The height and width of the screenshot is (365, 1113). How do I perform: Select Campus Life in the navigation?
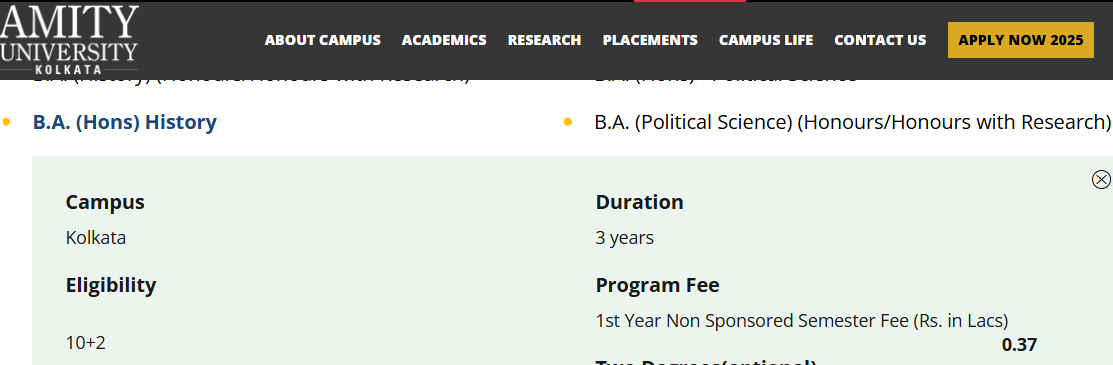[x=766, y=40]
